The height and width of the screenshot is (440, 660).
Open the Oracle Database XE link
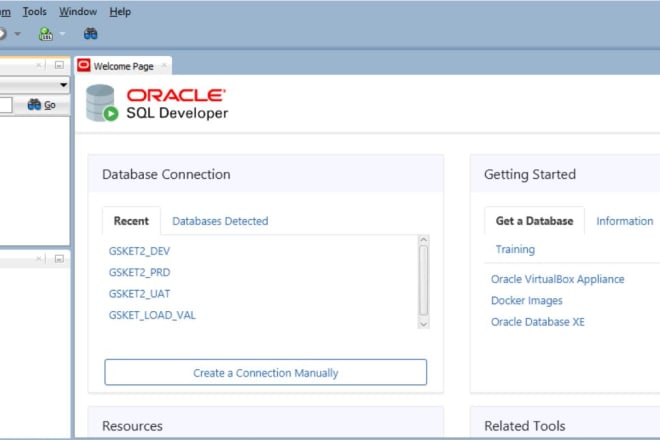(538, 322)
